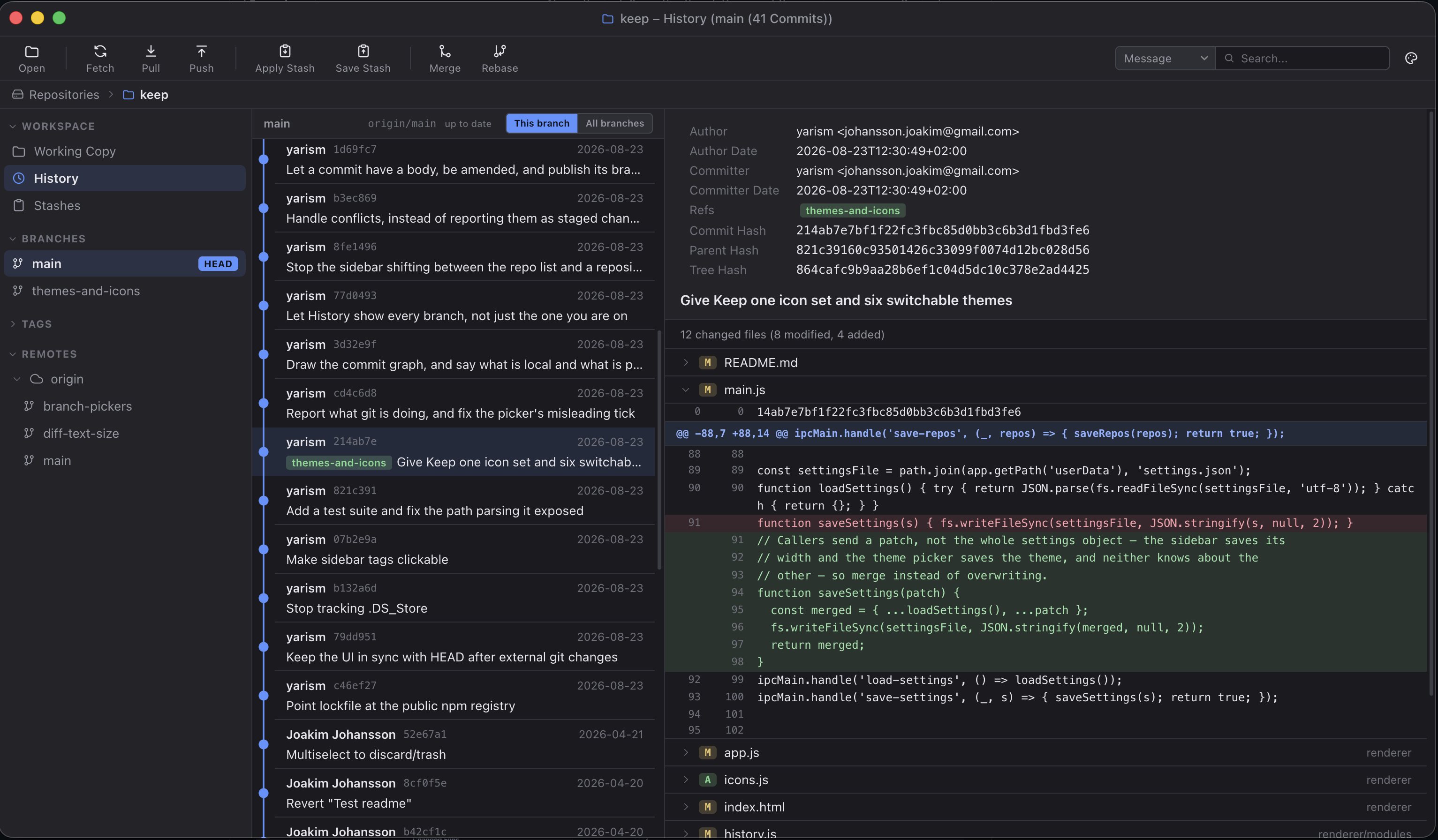Click the Save Stash toolbar icon
Screen dimensions: 1438x840
363,51
